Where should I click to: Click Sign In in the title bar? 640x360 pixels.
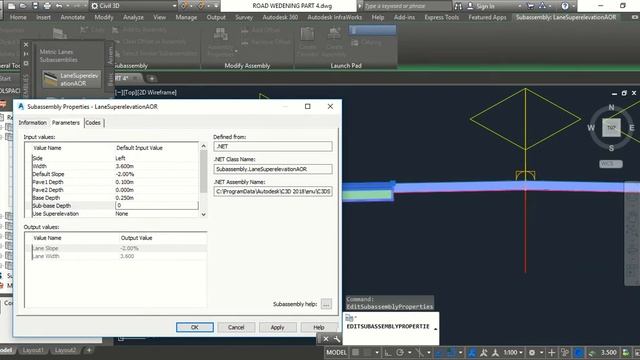485,6
